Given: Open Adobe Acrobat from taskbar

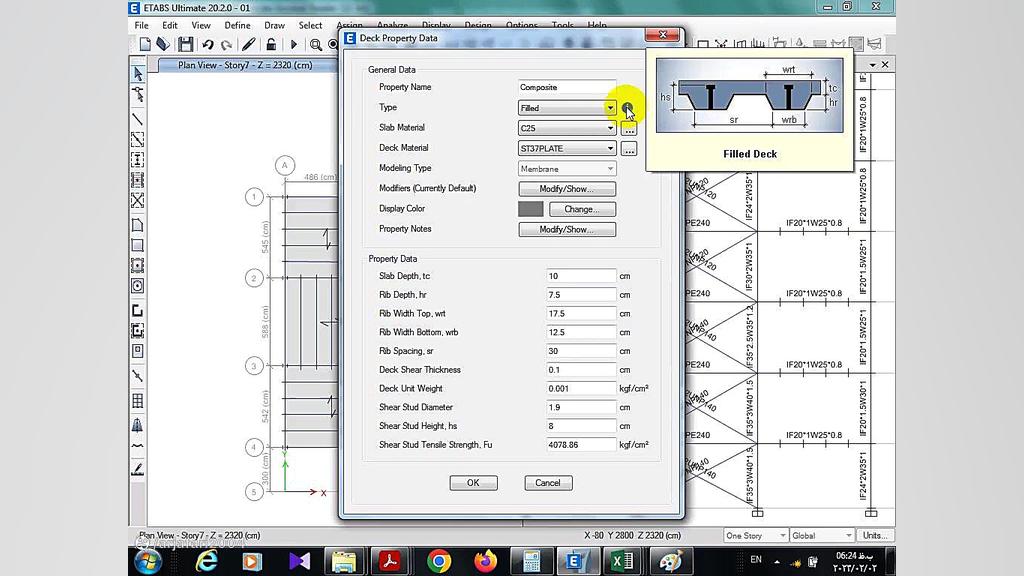Looking at the screenshot, I should (x=390, y=561).
